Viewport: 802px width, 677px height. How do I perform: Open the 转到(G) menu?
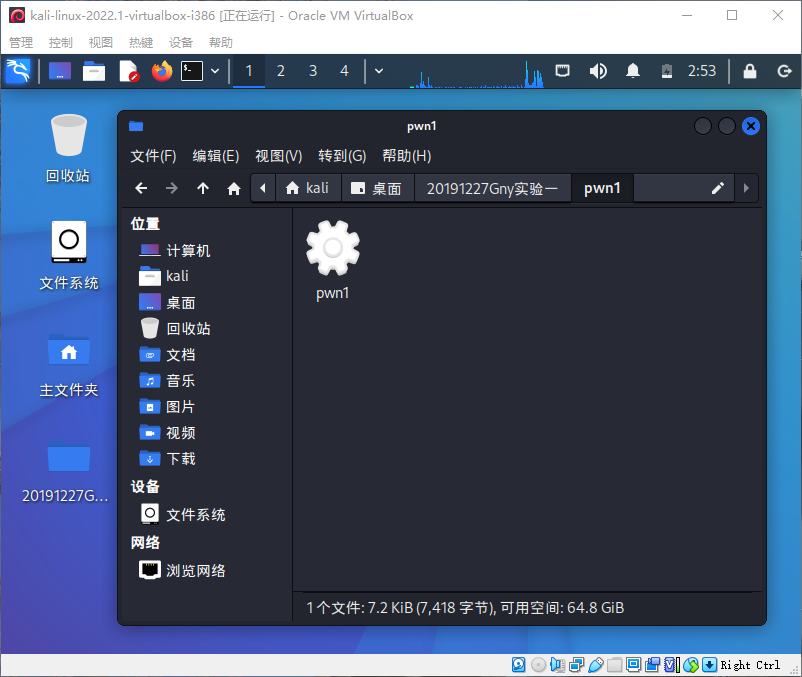point(342,155)
